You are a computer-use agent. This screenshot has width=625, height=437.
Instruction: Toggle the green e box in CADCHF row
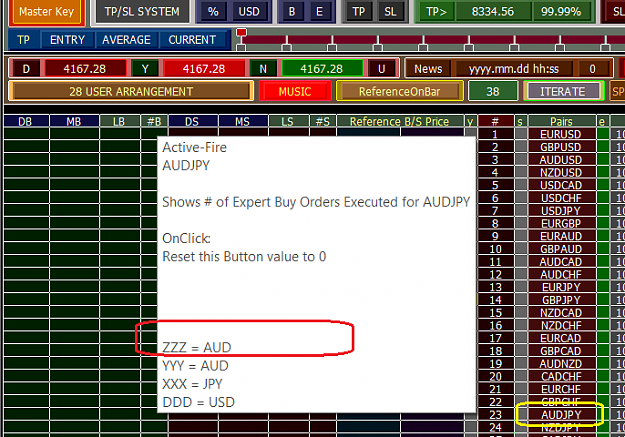pyautogui.click(x=603, y=376)
